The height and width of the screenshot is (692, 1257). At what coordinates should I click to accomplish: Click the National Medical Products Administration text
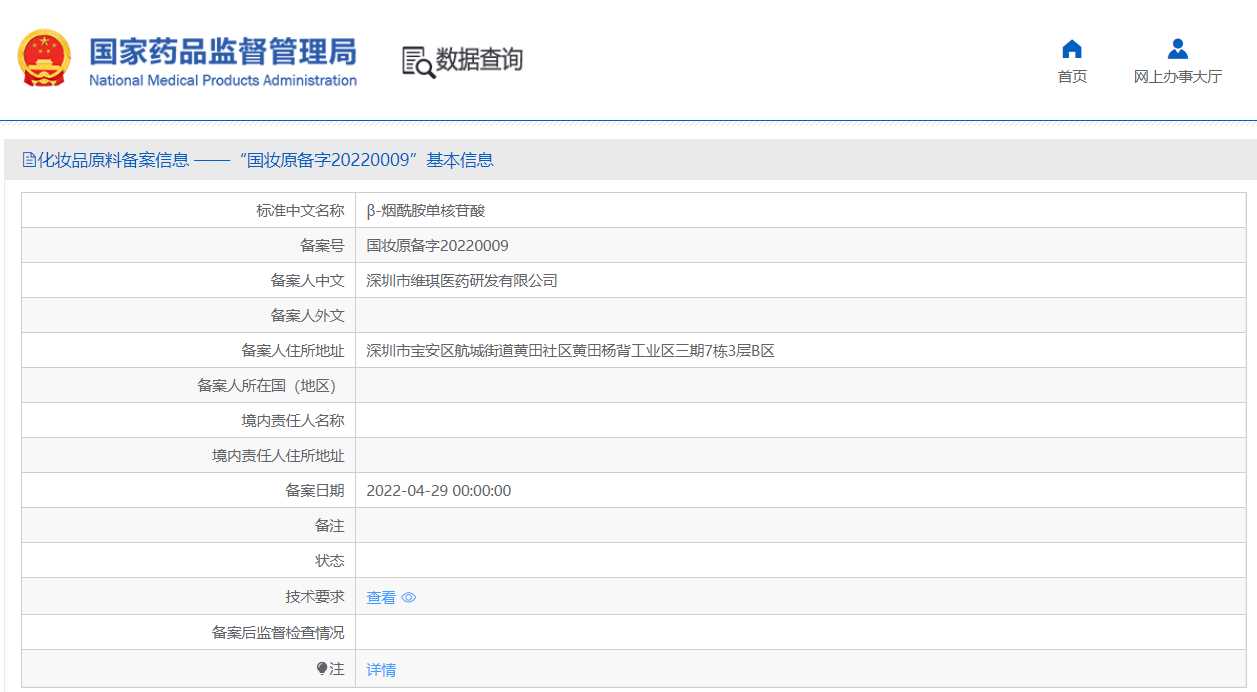[223, 81]
